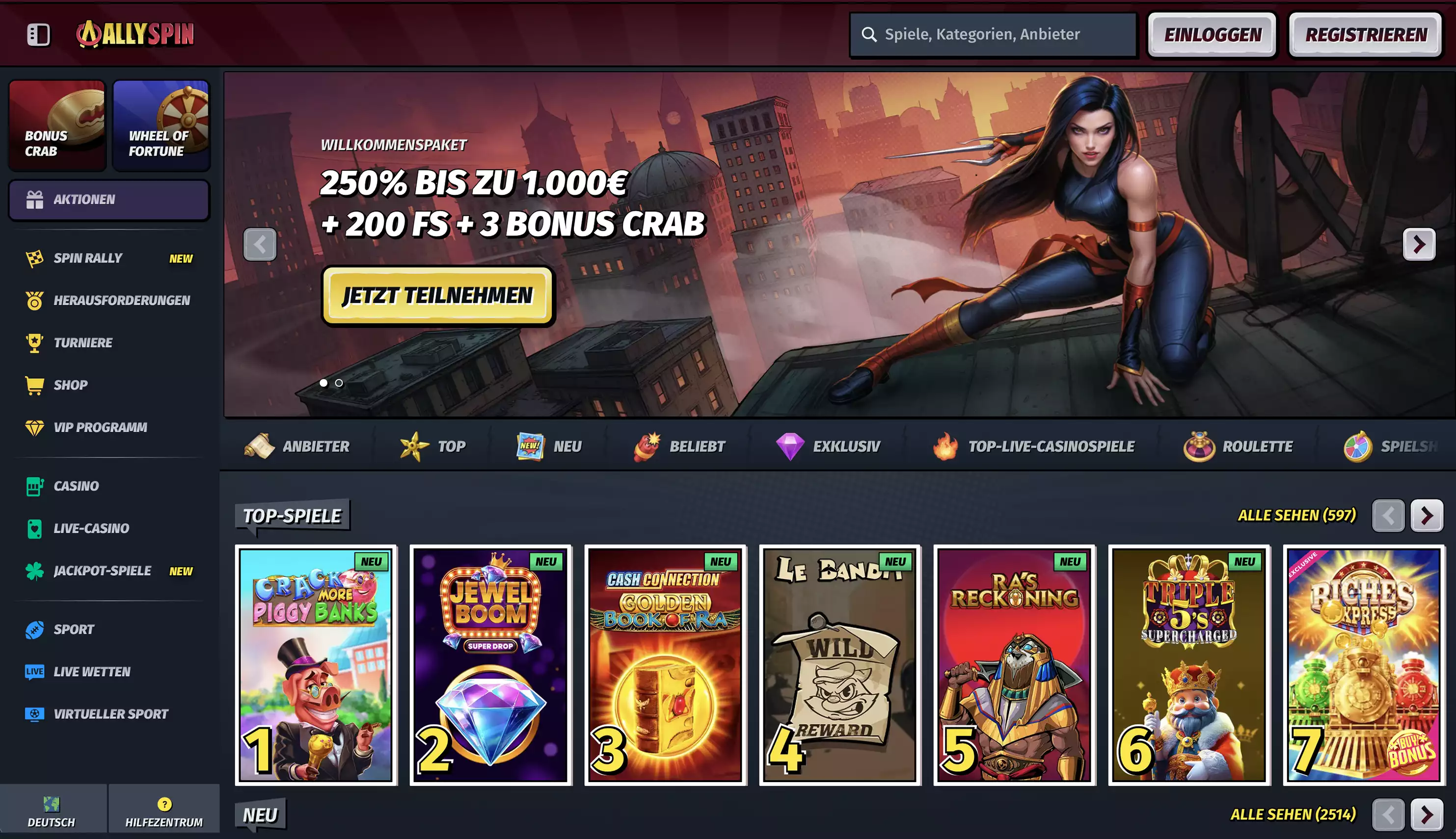
Task: Collapse sidebar using the panel toggle icon
Action: [x=38, y=34]
